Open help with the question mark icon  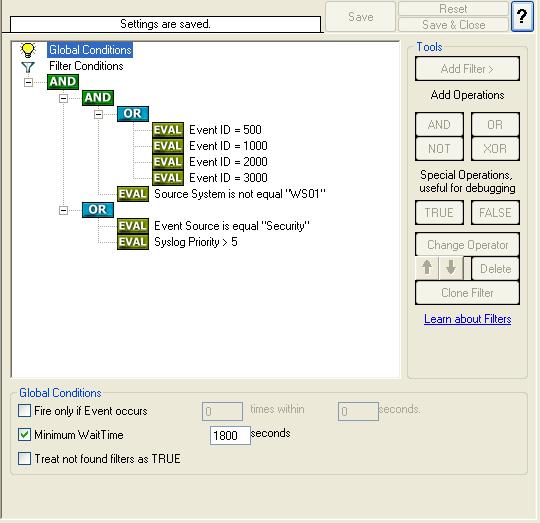point(522,16)
